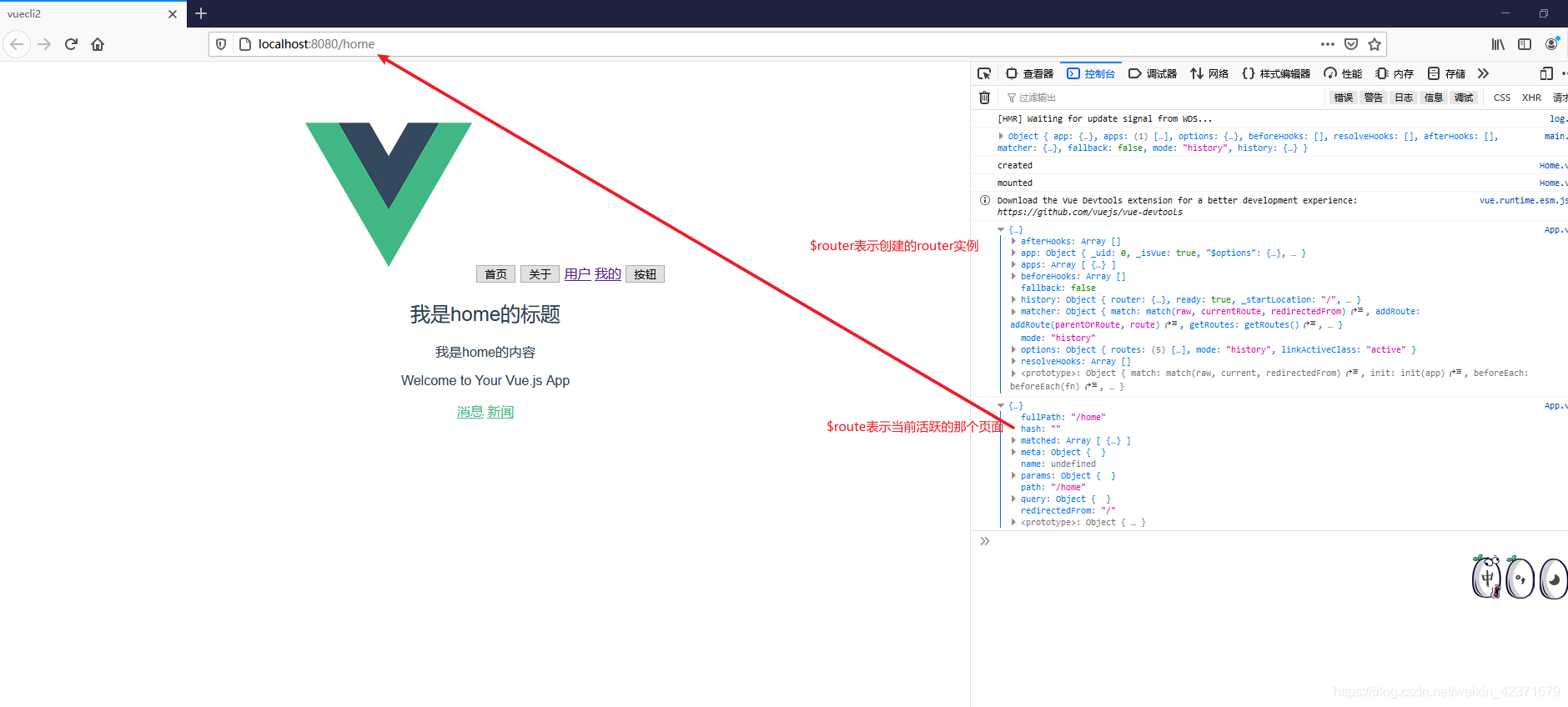Switch to the 调试器 debugger tab
The height and width of the screenshot is (707, 1568).
coord(1153,73)
